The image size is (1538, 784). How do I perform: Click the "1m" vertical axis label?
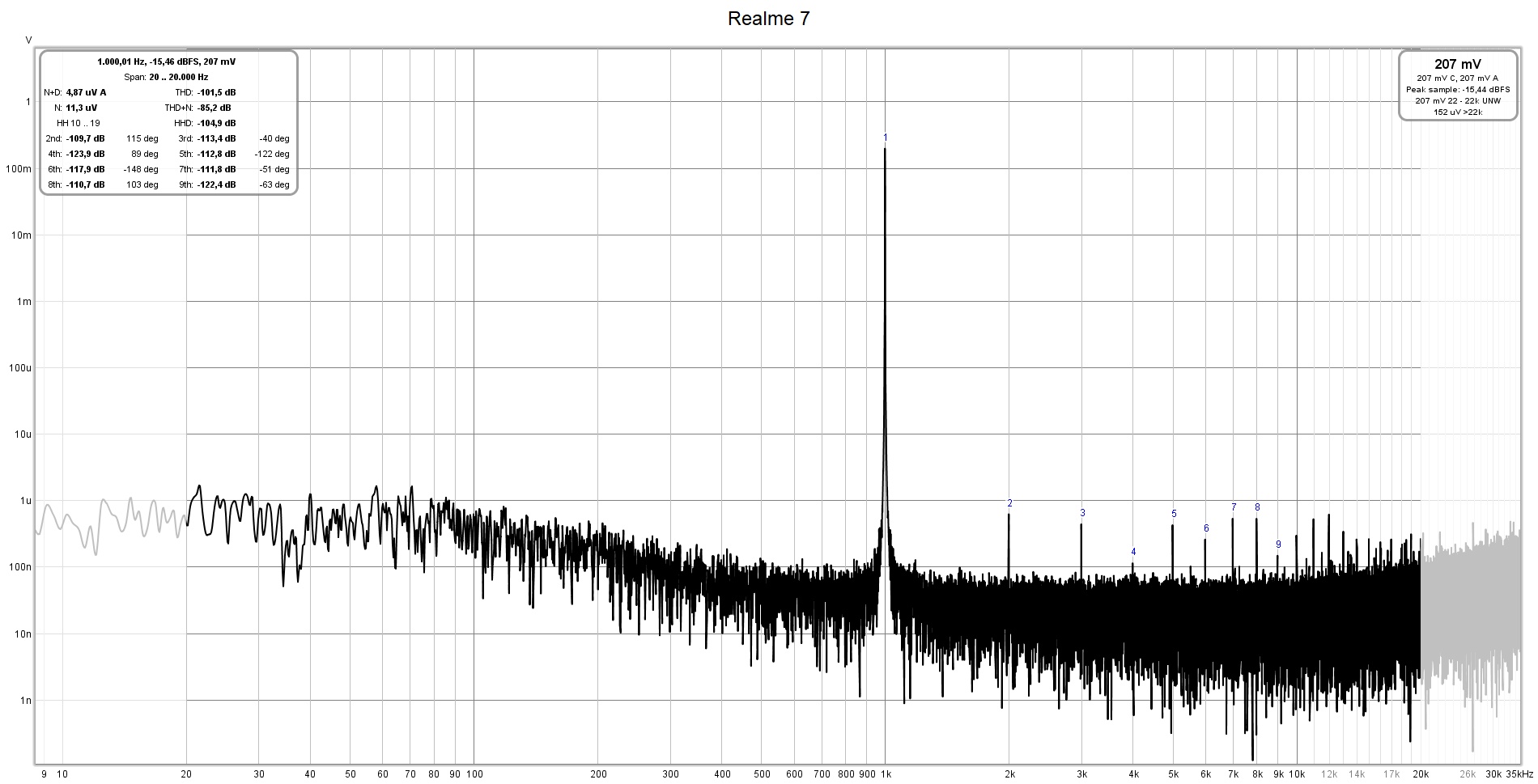click(24, 302)
